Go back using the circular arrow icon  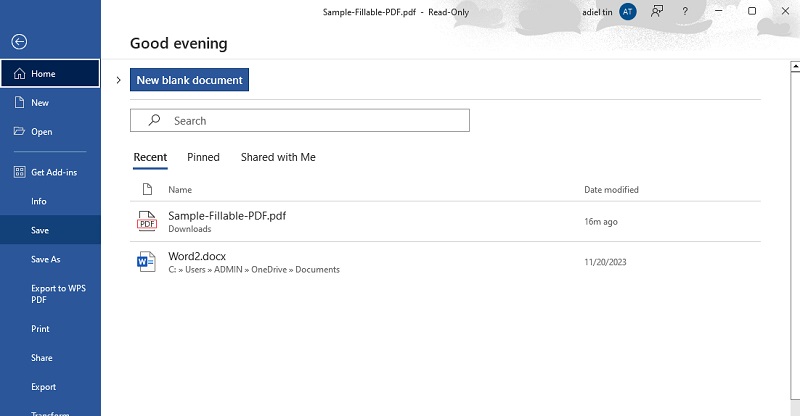click(19, 41)
